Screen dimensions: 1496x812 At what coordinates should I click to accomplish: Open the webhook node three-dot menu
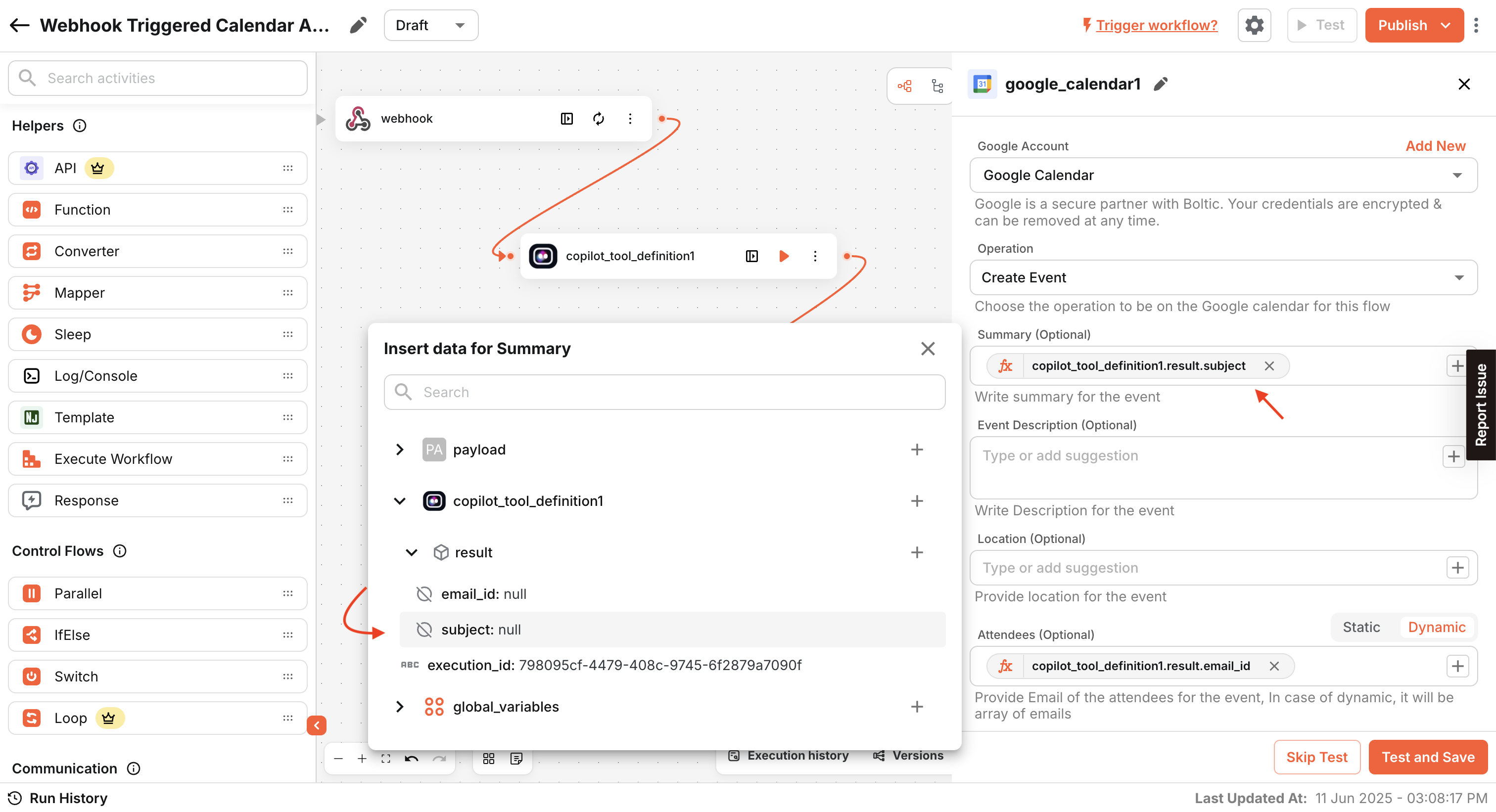coord(630,118)
